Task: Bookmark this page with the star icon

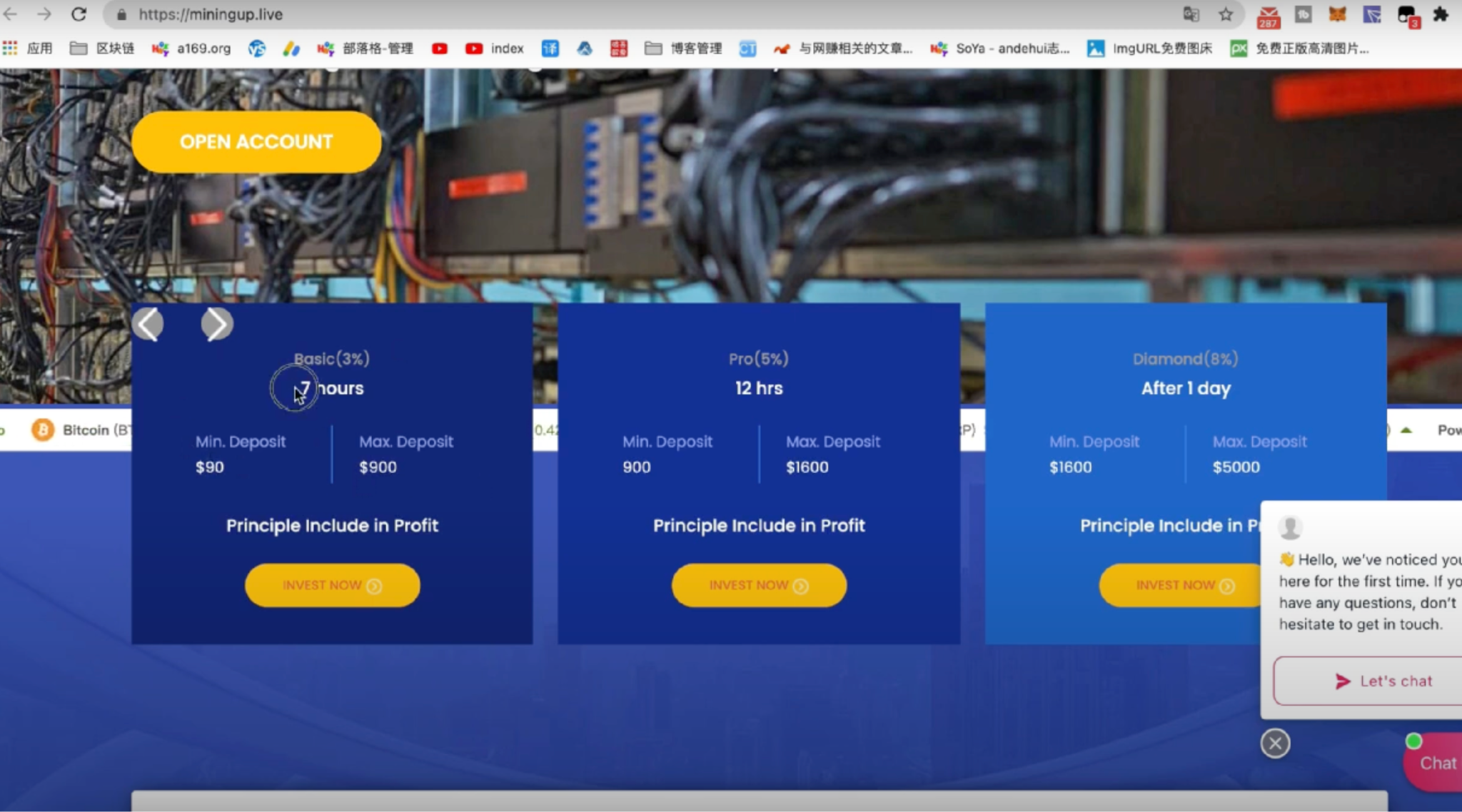Action: (1226, 14)
